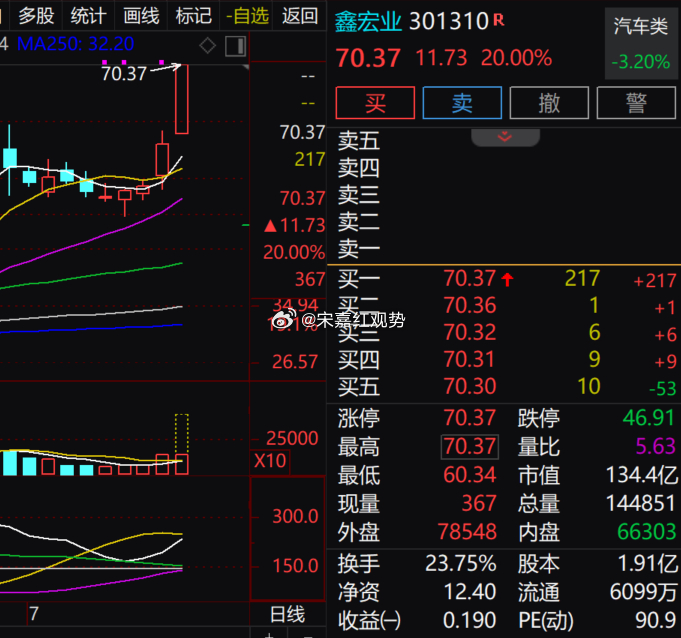Click the 买三 price 70.32
The image size is (681, 638).
coord(469,333)
